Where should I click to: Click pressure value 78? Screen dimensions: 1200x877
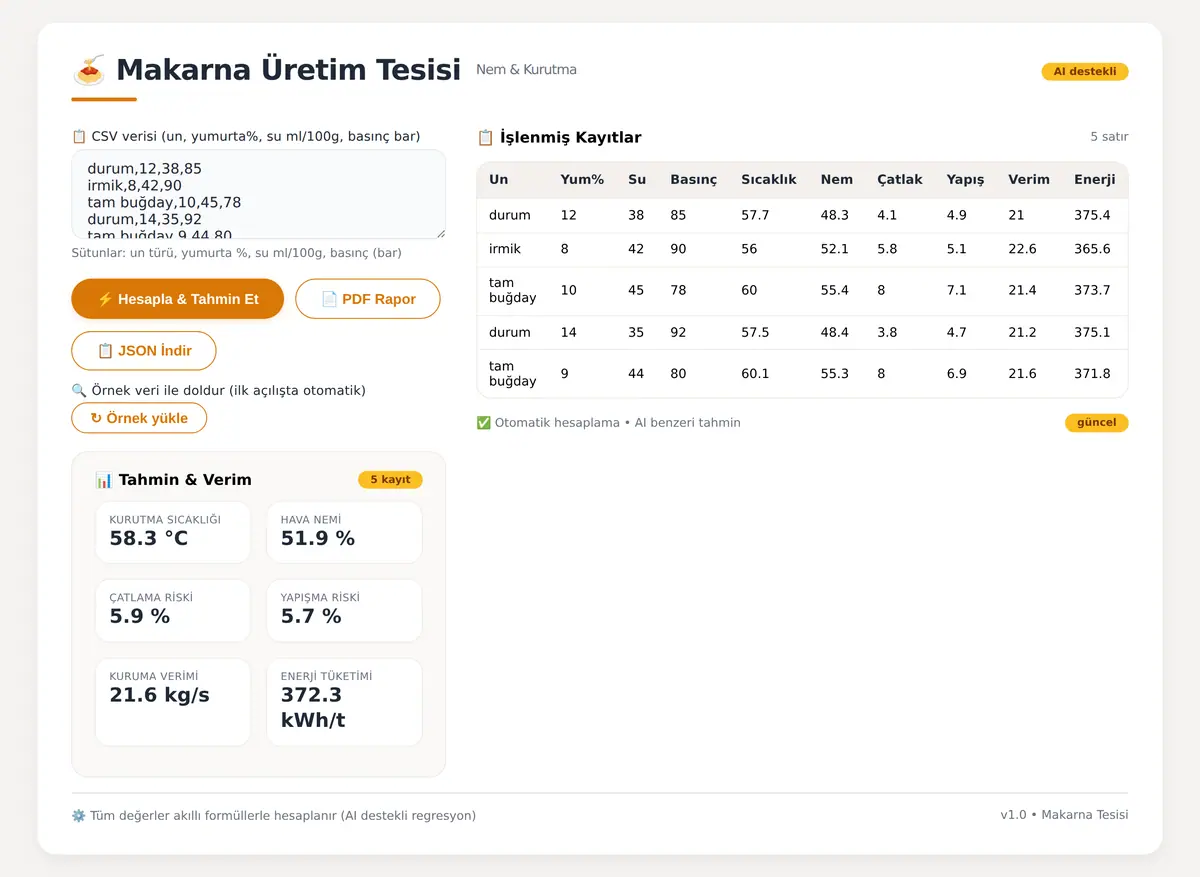678,290
